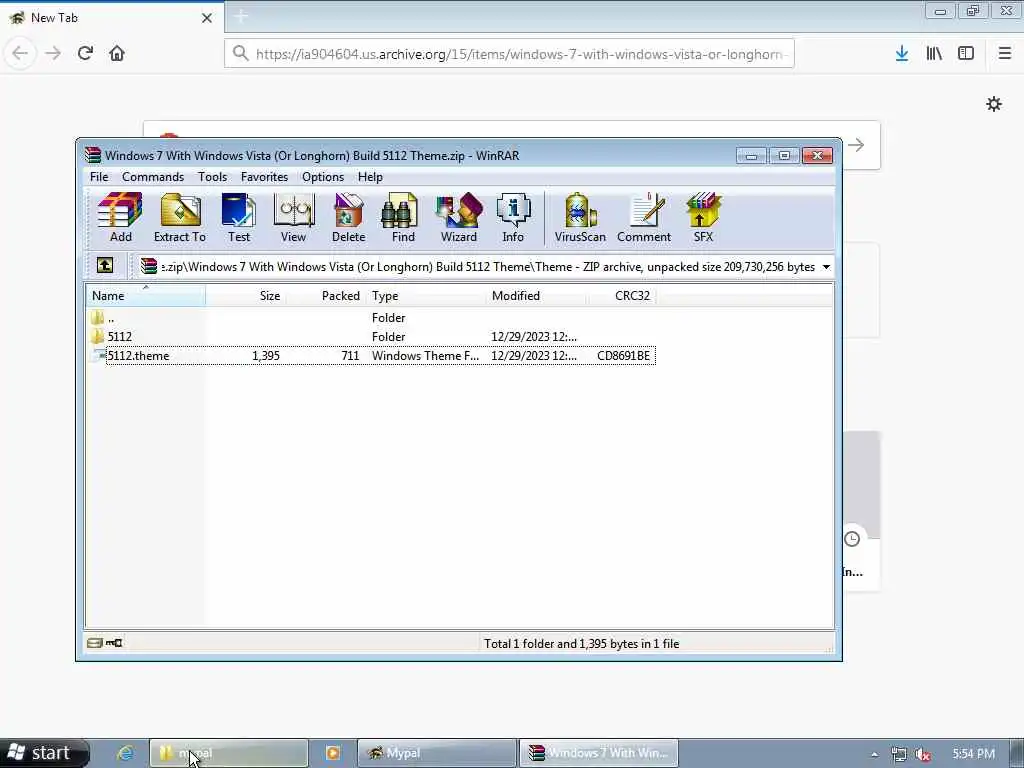Click browser Reload button
Viewport: 1024px width, 768px height.
pos(85,53)
